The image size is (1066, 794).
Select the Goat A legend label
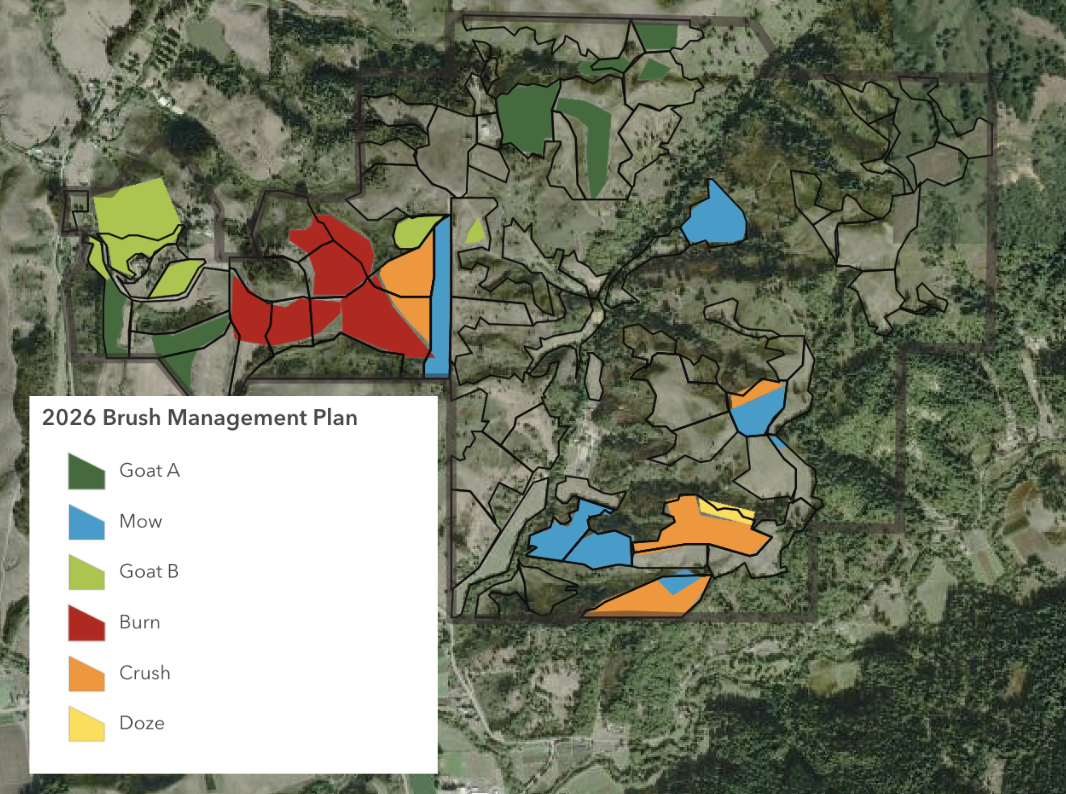[x=150, y=470]
